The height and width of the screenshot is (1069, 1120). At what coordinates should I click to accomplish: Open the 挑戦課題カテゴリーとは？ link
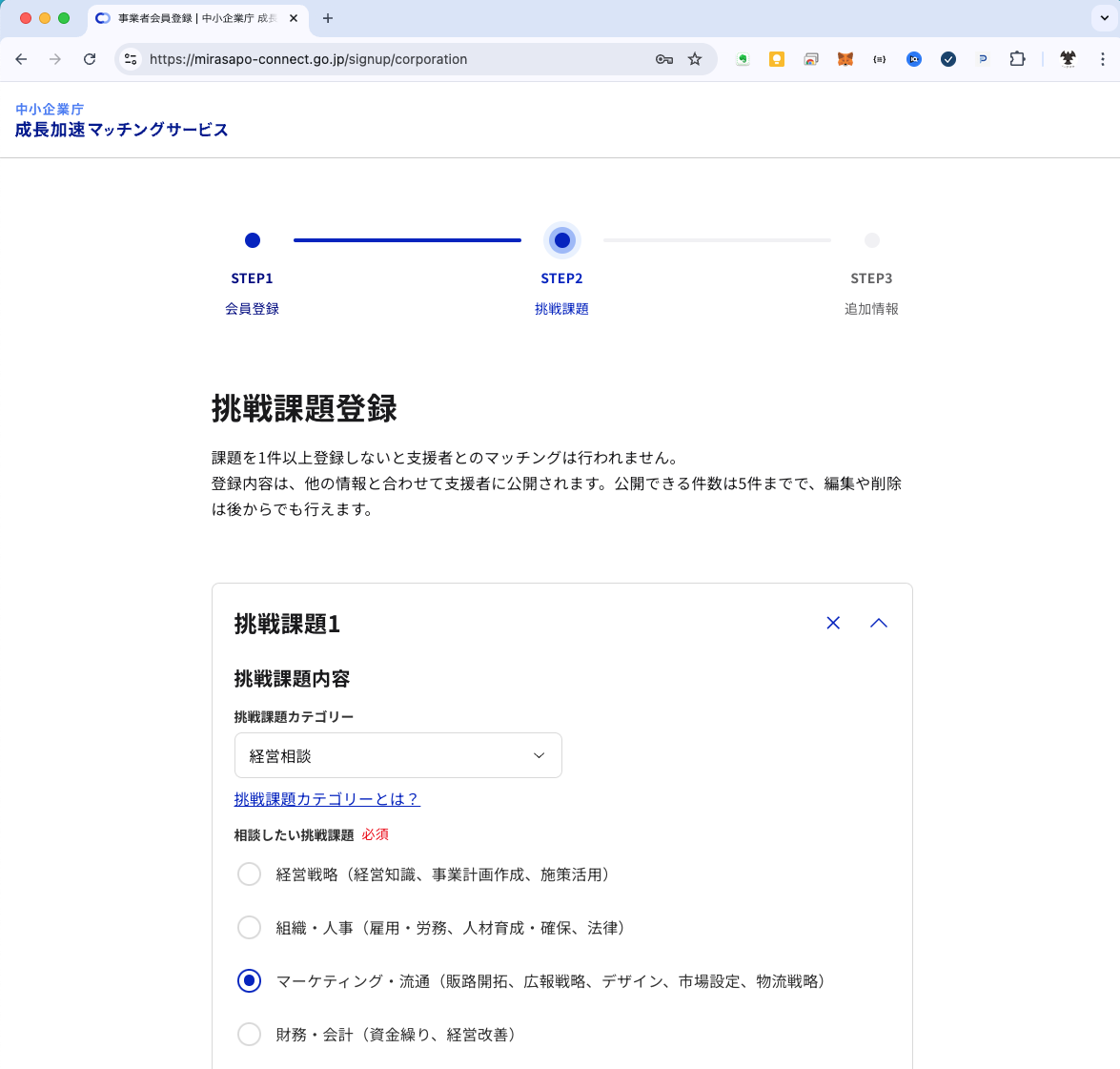click(x=327, y=799)
